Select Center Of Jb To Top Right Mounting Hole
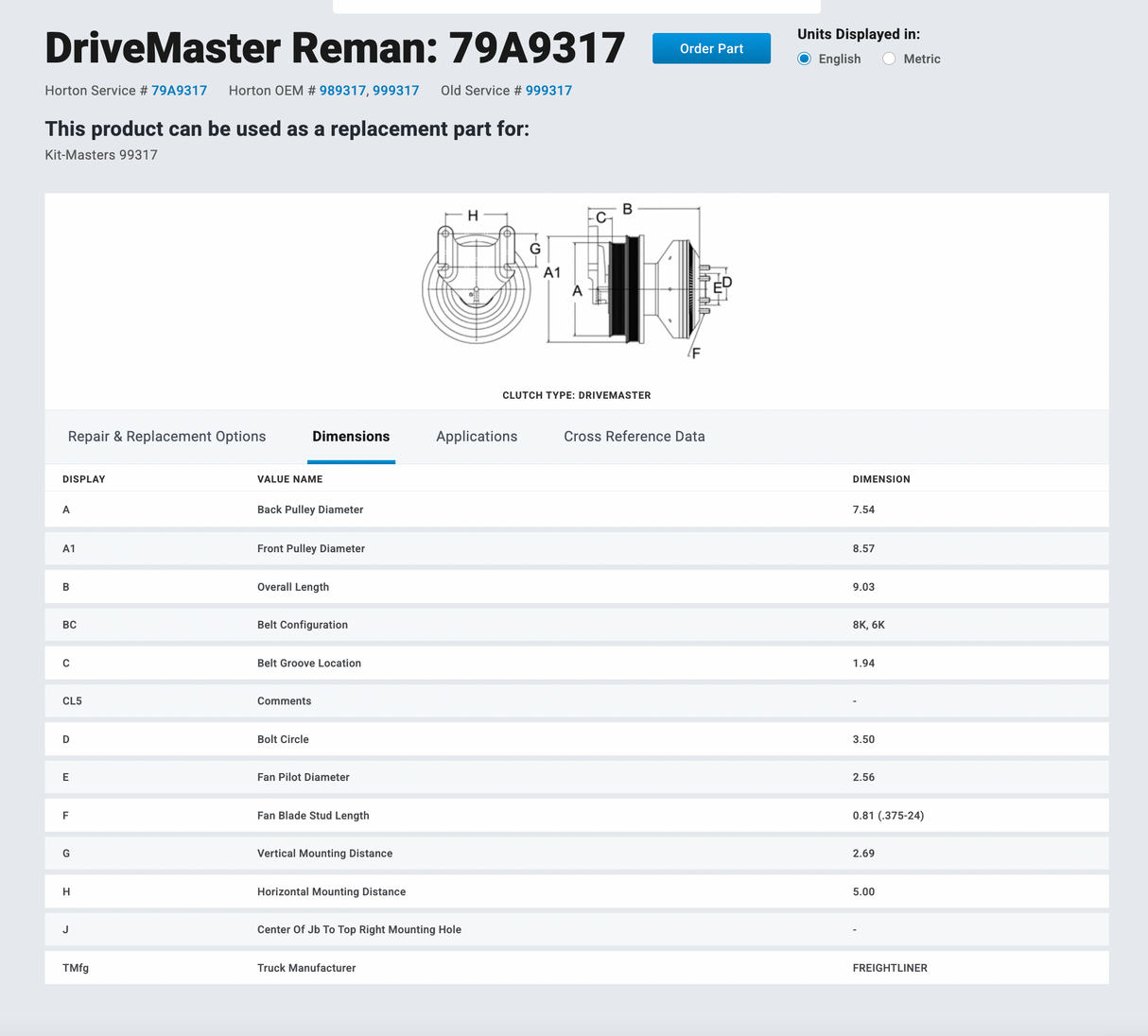This screenshot has width=1148, height=1036. [x=359, y=930]
